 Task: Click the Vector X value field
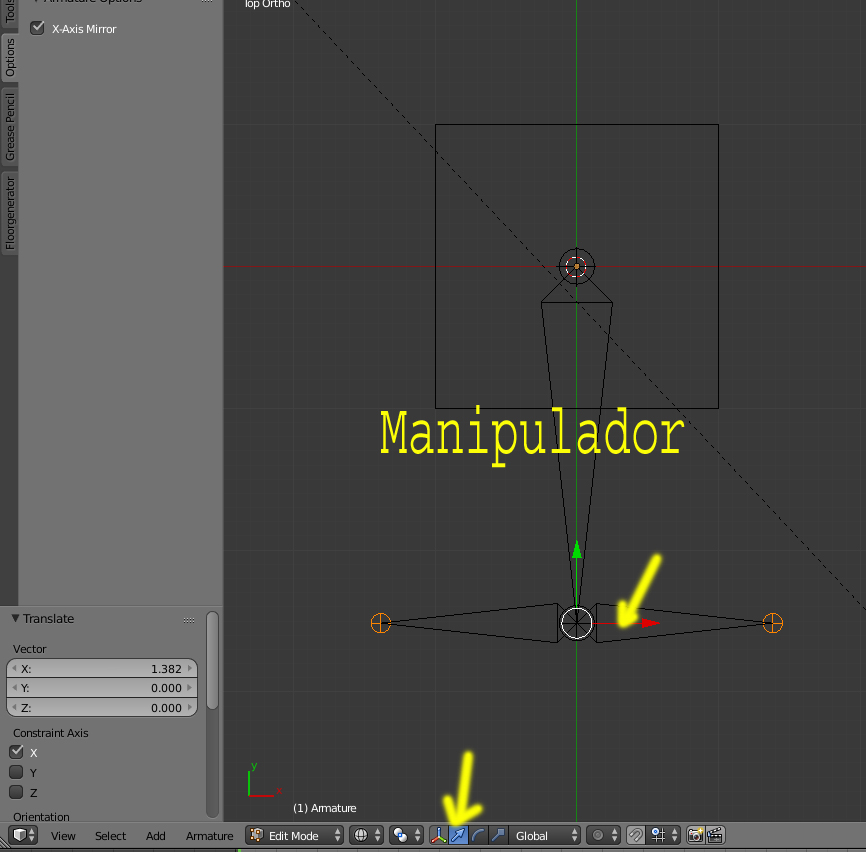click(x=102, y=669)
